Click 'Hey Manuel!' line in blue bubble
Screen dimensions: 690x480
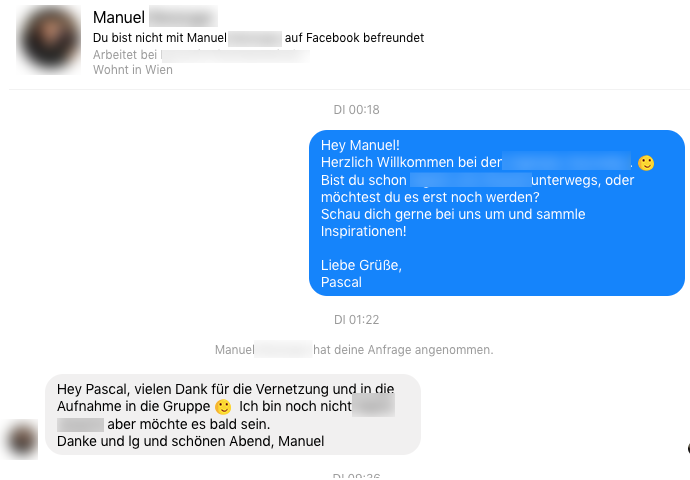[360, 145]
